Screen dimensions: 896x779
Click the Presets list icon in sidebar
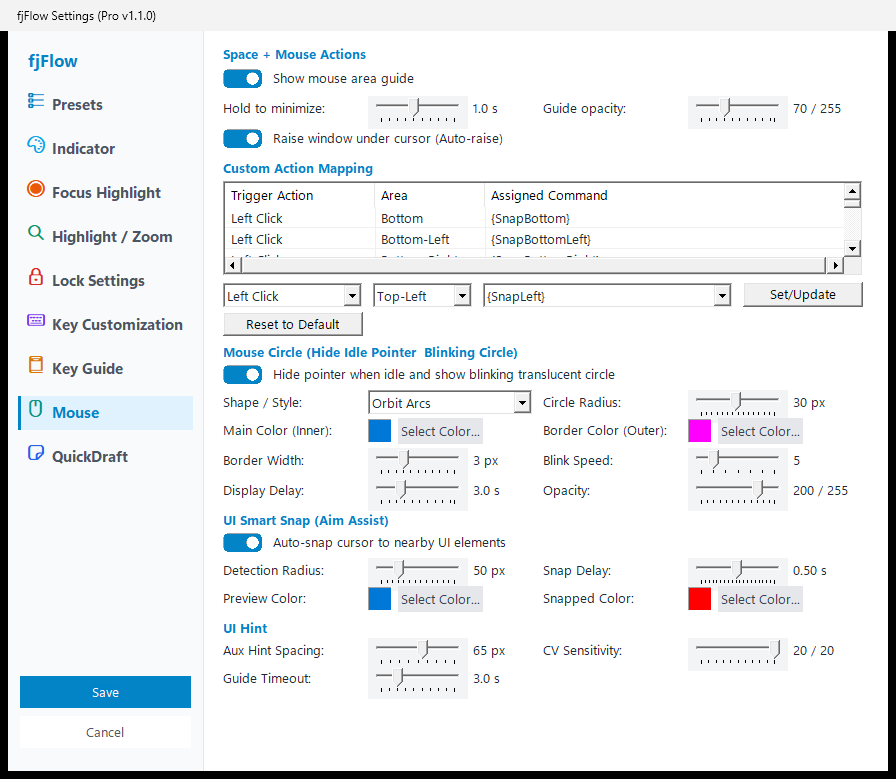coord(35,101)
